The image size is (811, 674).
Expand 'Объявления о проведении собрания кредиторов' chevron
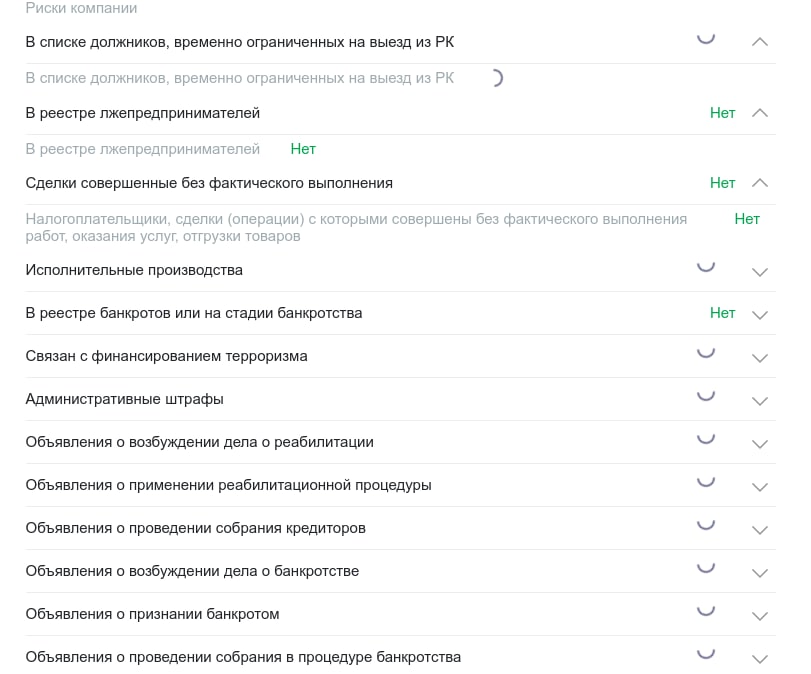coord(759,530)
